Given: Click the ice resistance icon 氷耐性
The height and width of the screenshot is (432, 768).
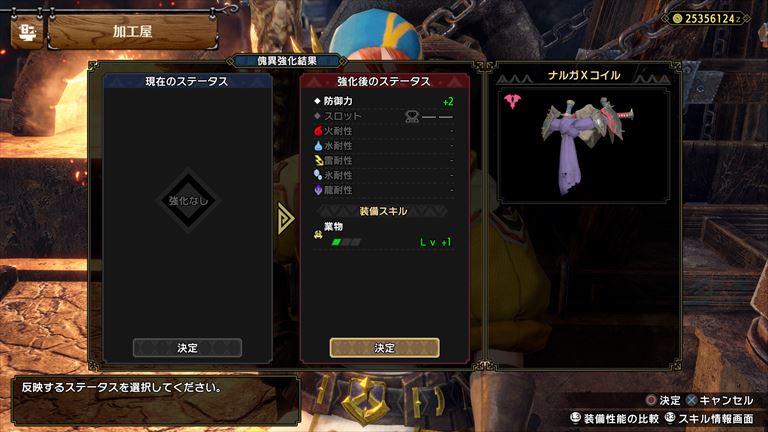Looking at the screenshot, I should click(318, 175).
